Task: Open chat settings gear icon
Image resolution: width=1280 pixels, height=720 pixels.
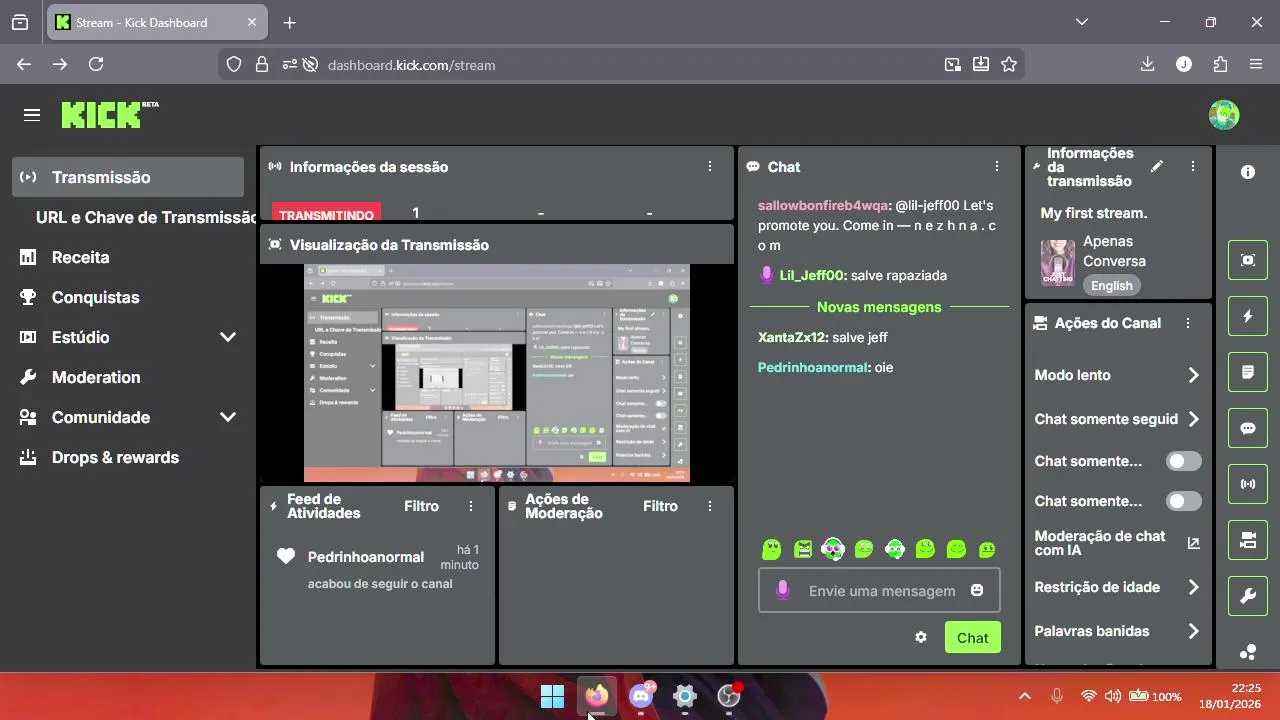Action: [x=921, y=637]
